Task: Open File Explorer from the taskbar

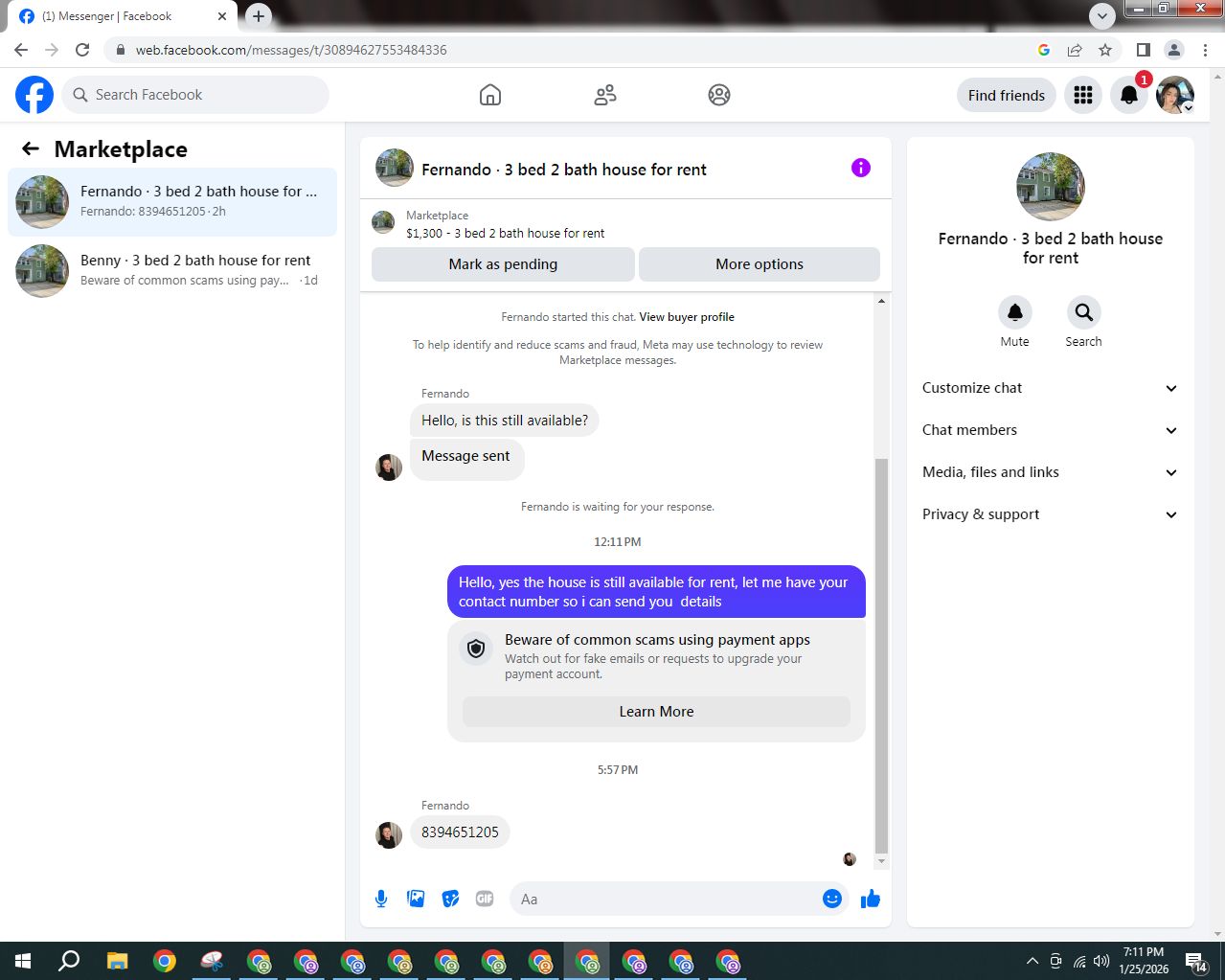Action: (117, 961)
